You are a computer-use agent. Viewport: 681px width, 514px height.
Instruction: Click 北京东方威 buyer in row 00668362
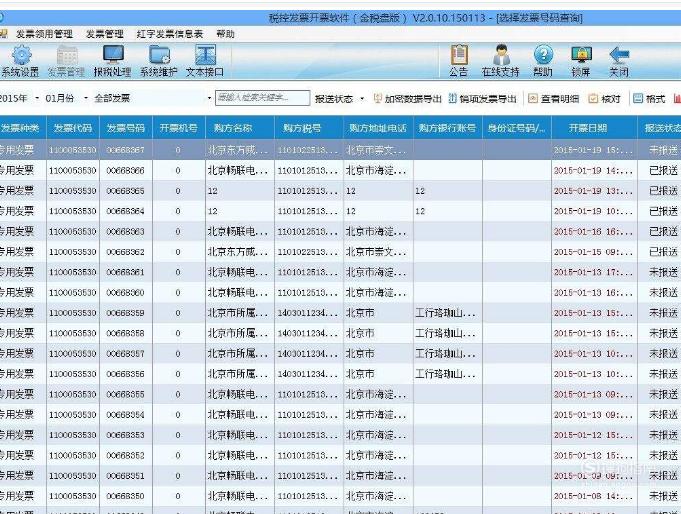[238, 252]
